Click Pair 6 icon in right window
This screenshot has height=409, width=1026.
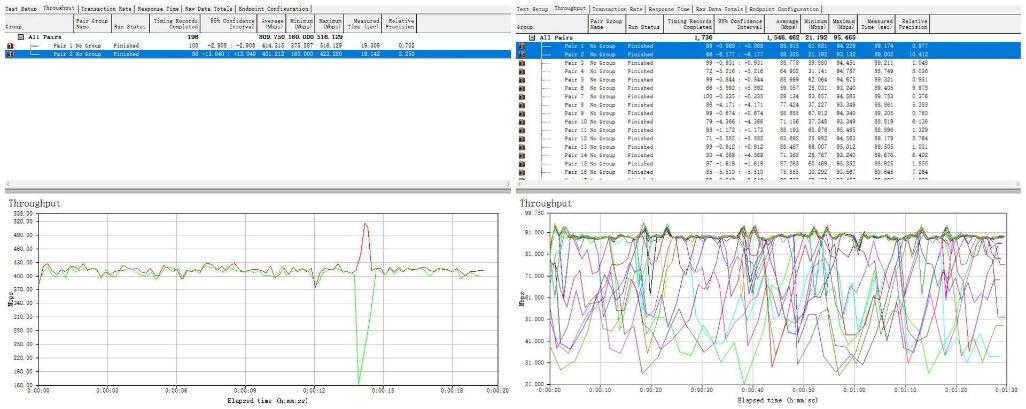[x=522, y=87]
